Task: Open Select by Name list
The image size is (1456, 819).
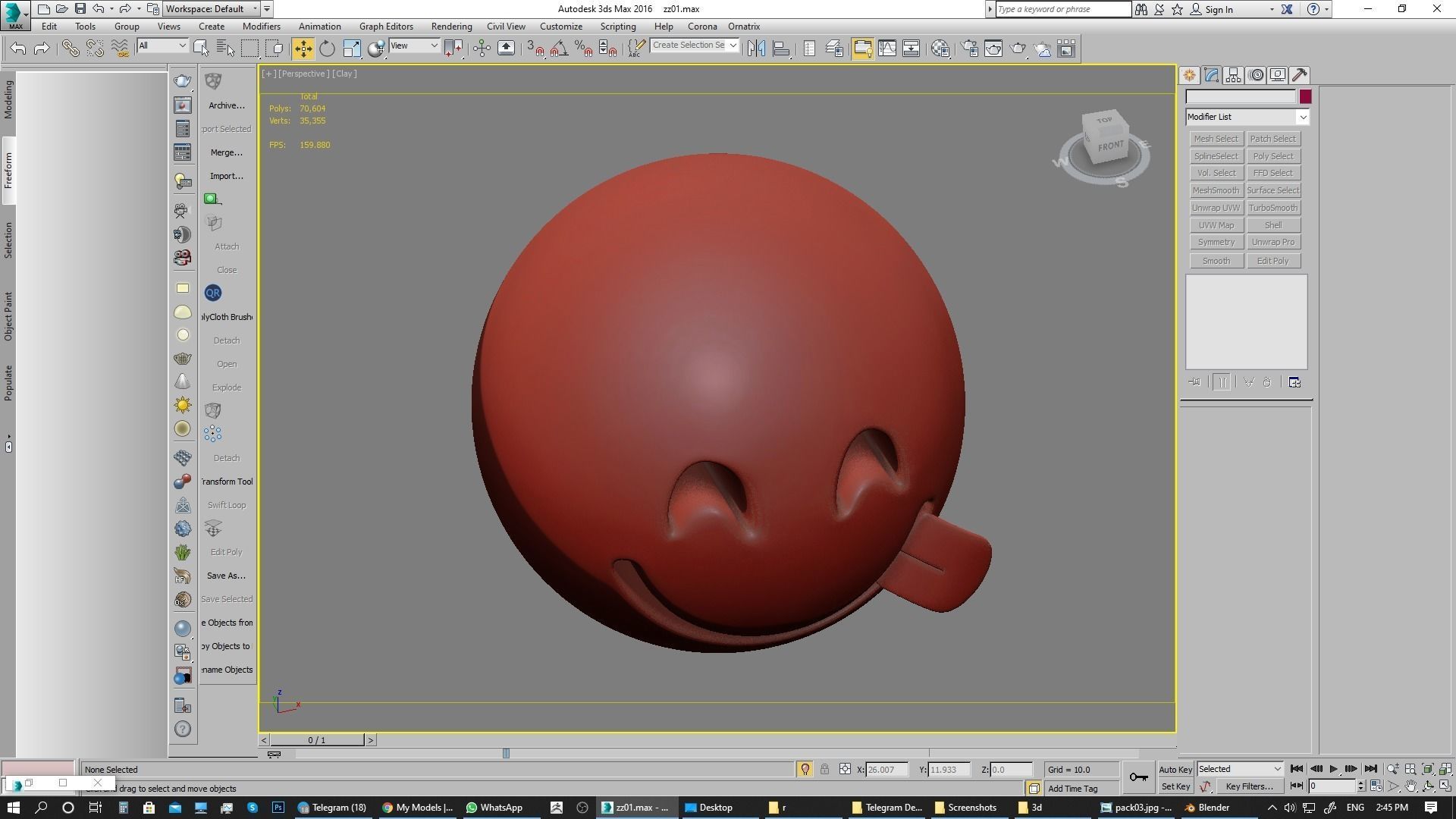Action: pyautogui.click(x=225, y=49)
